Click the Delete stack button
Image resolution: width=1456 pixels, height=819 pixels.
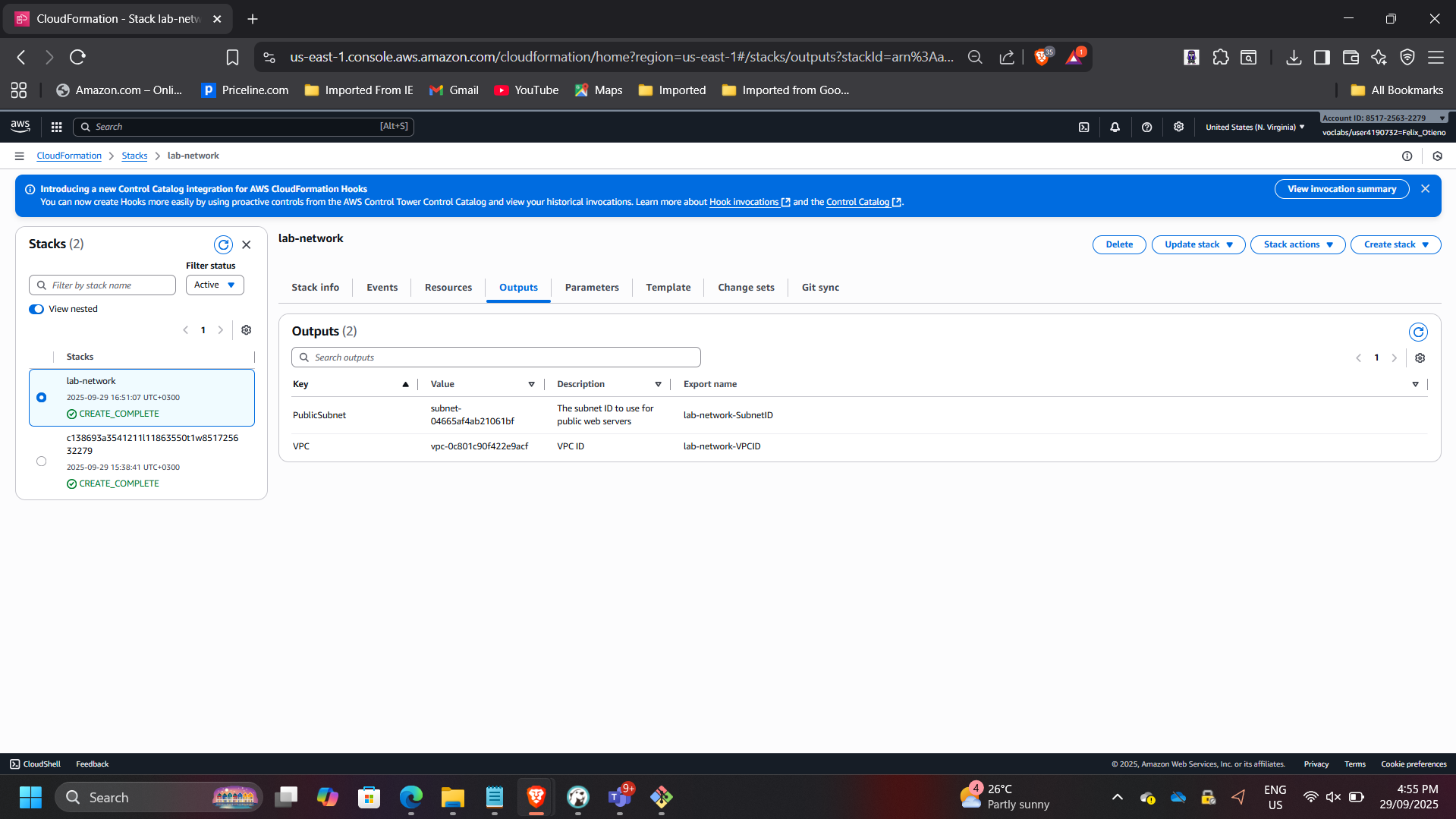click(1118, 244)
